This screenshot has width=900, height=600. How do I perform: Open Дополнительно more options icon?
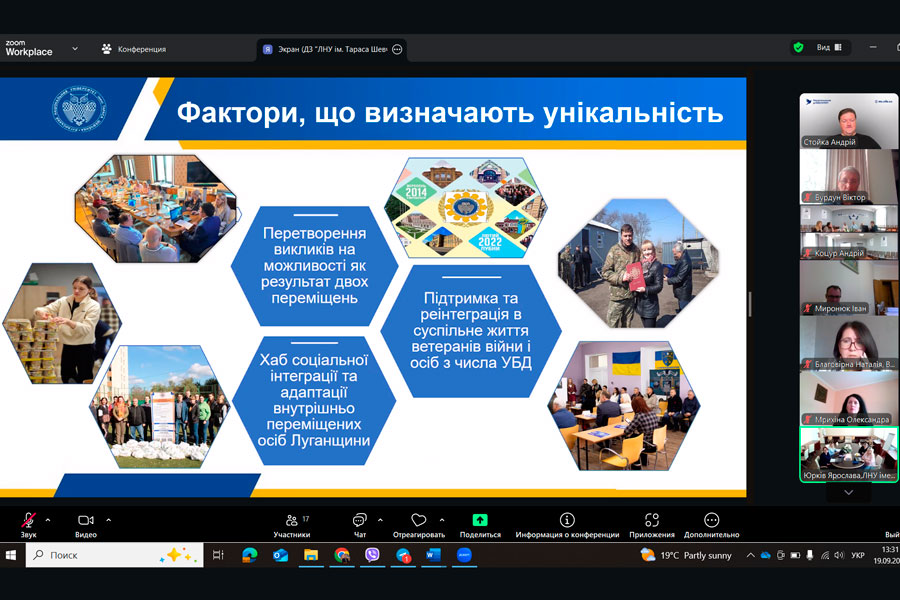tap(711, 520)
